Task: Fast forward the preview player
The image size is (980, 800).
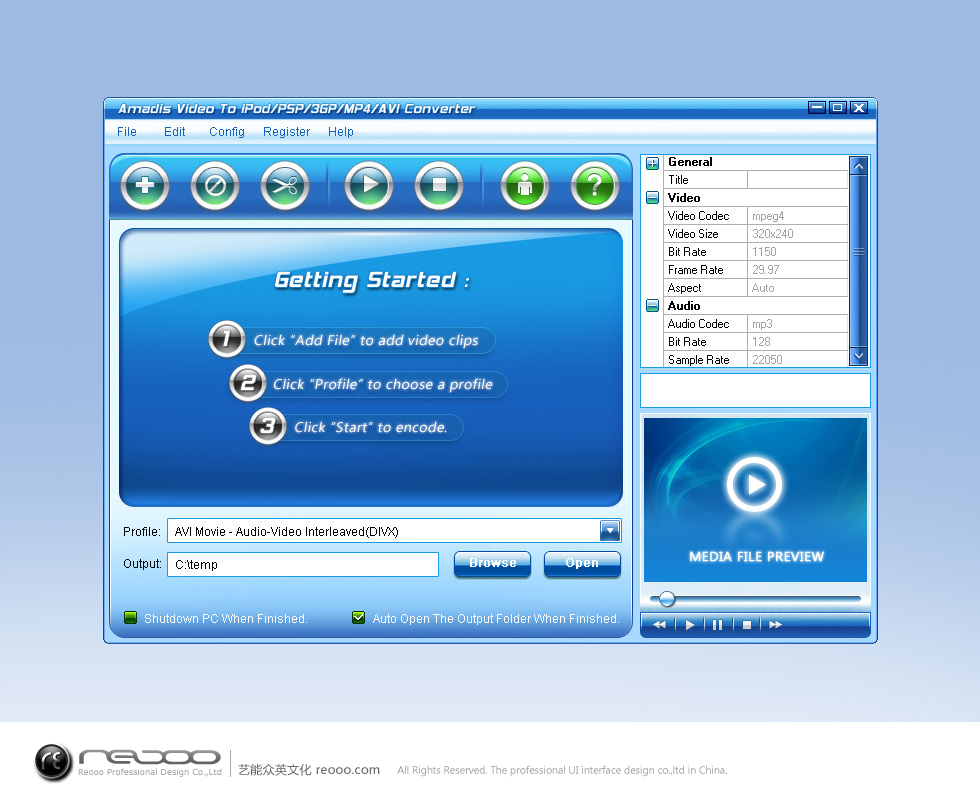Action: pyautogui.click(x=776, y=624)
